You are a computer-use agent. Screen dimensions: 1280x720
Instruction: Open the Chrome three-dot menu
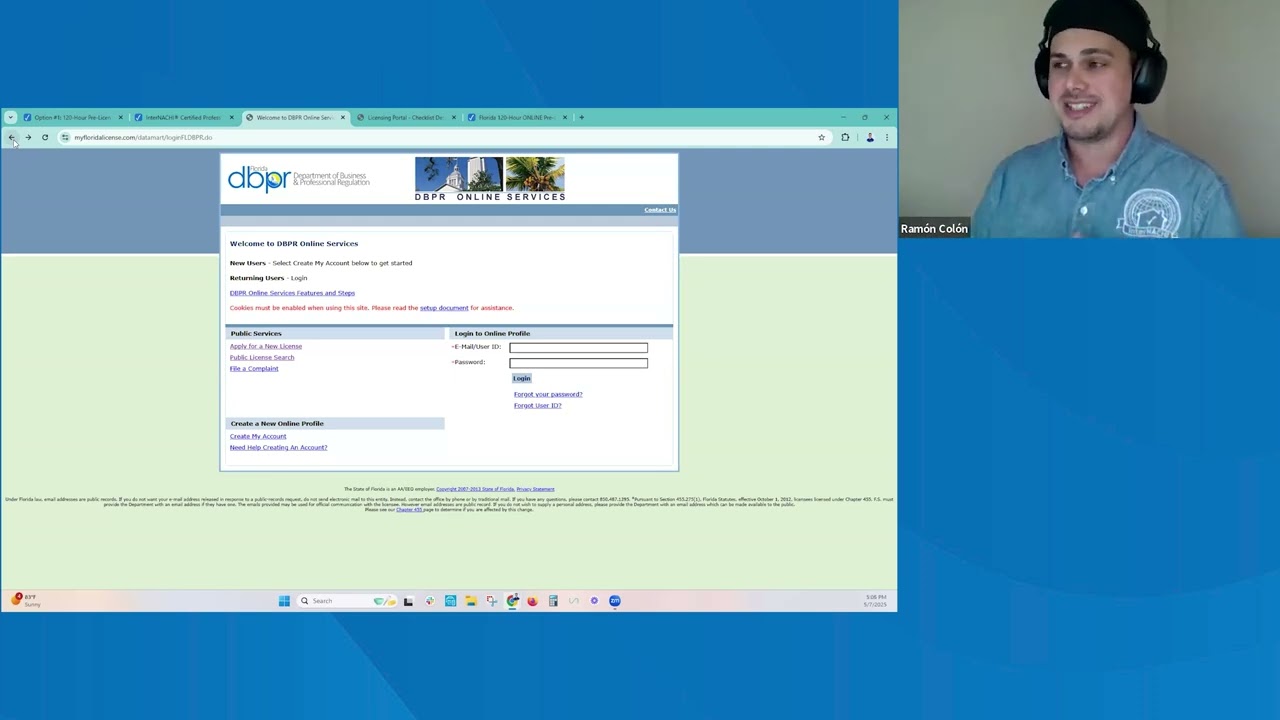click(x=886, y=137)
